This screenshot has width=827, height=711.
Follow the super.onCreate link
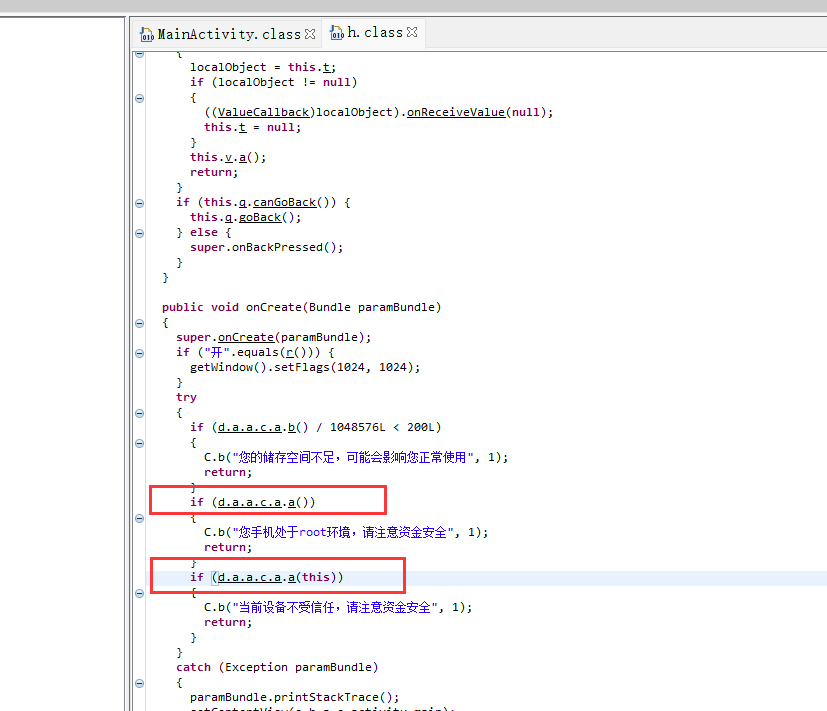point(246,337)
